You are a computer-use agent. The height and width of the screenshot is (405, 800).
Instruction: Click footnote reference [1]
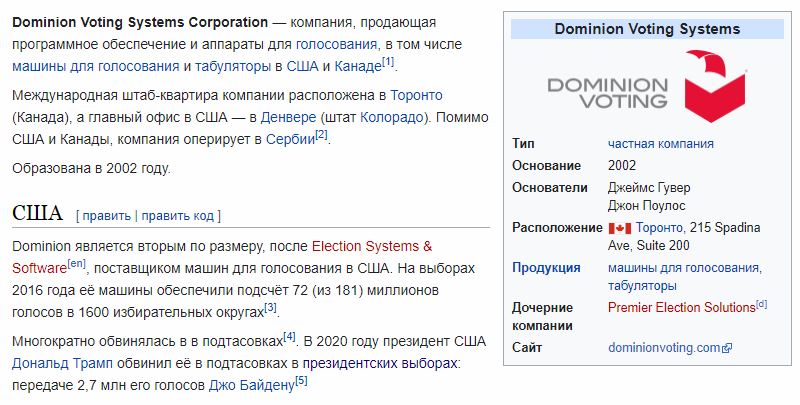pyautogui.click(x=388, y=62)
